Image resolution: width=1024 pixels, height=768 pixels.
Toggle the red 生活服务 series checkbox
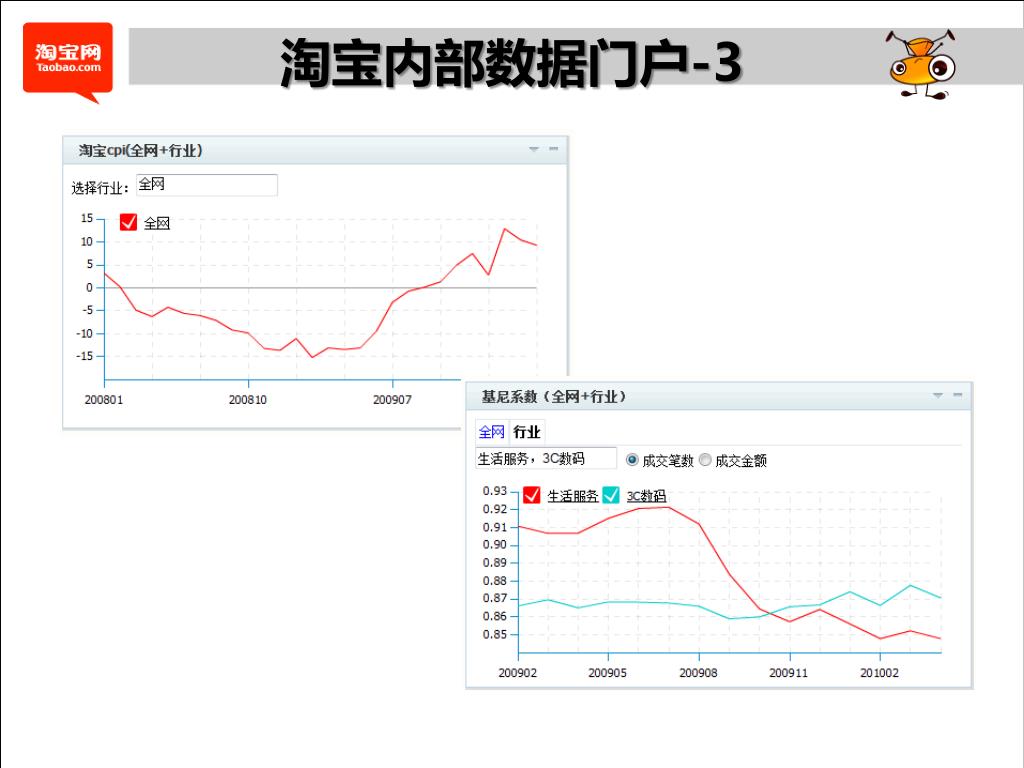tap(532, 495)
